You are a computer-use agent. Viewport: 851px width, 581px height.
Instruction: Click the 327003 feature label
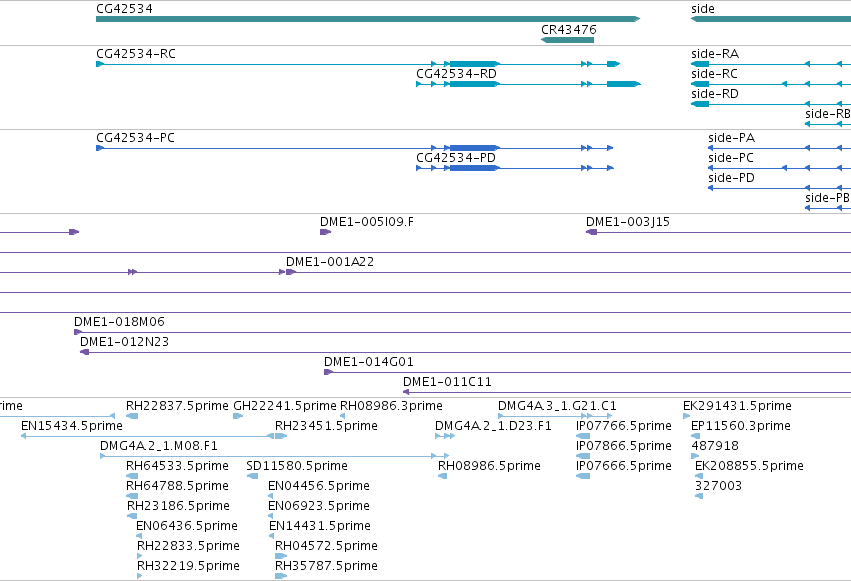718,486
